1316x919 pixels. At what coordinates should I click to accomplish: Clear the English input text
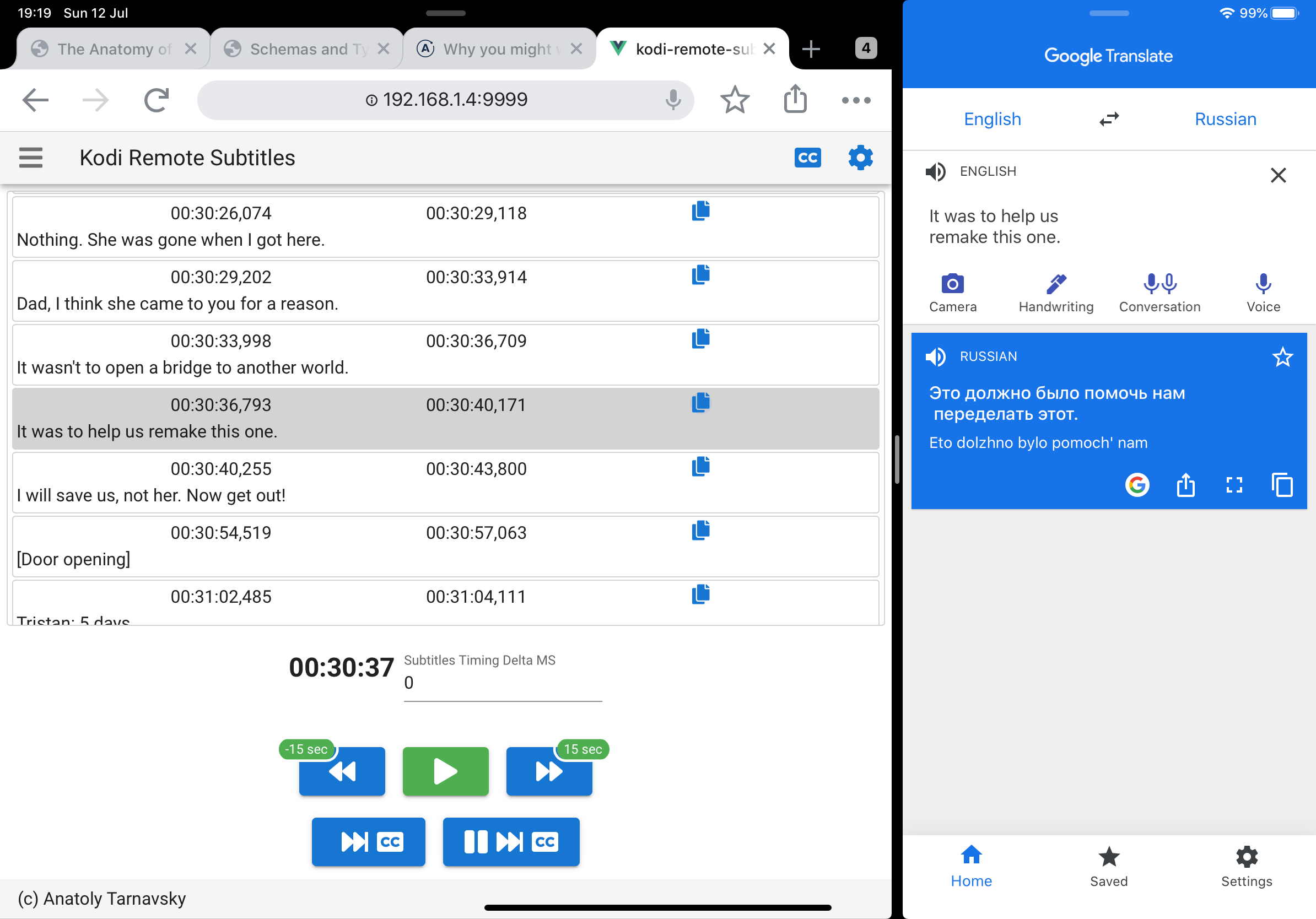(x=1277, y=175)
